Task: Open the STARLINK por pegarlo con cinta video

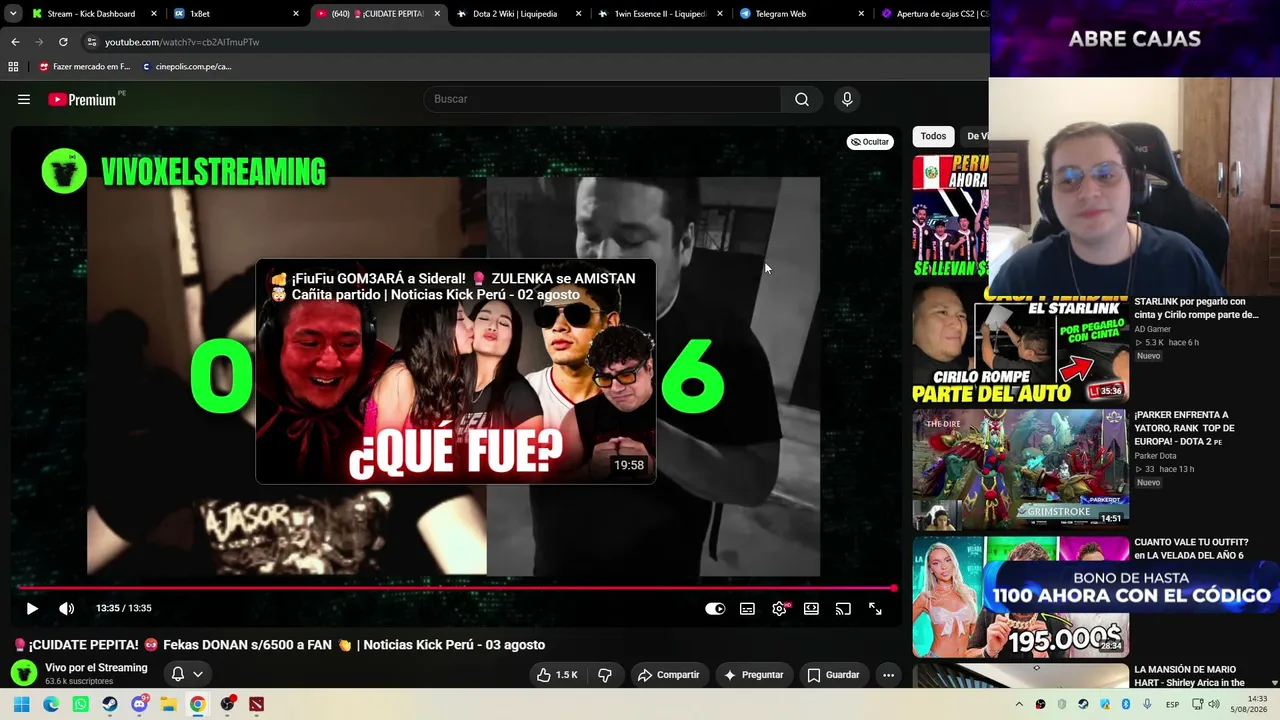Action: pyautogui.click(x=1196, y=308)
